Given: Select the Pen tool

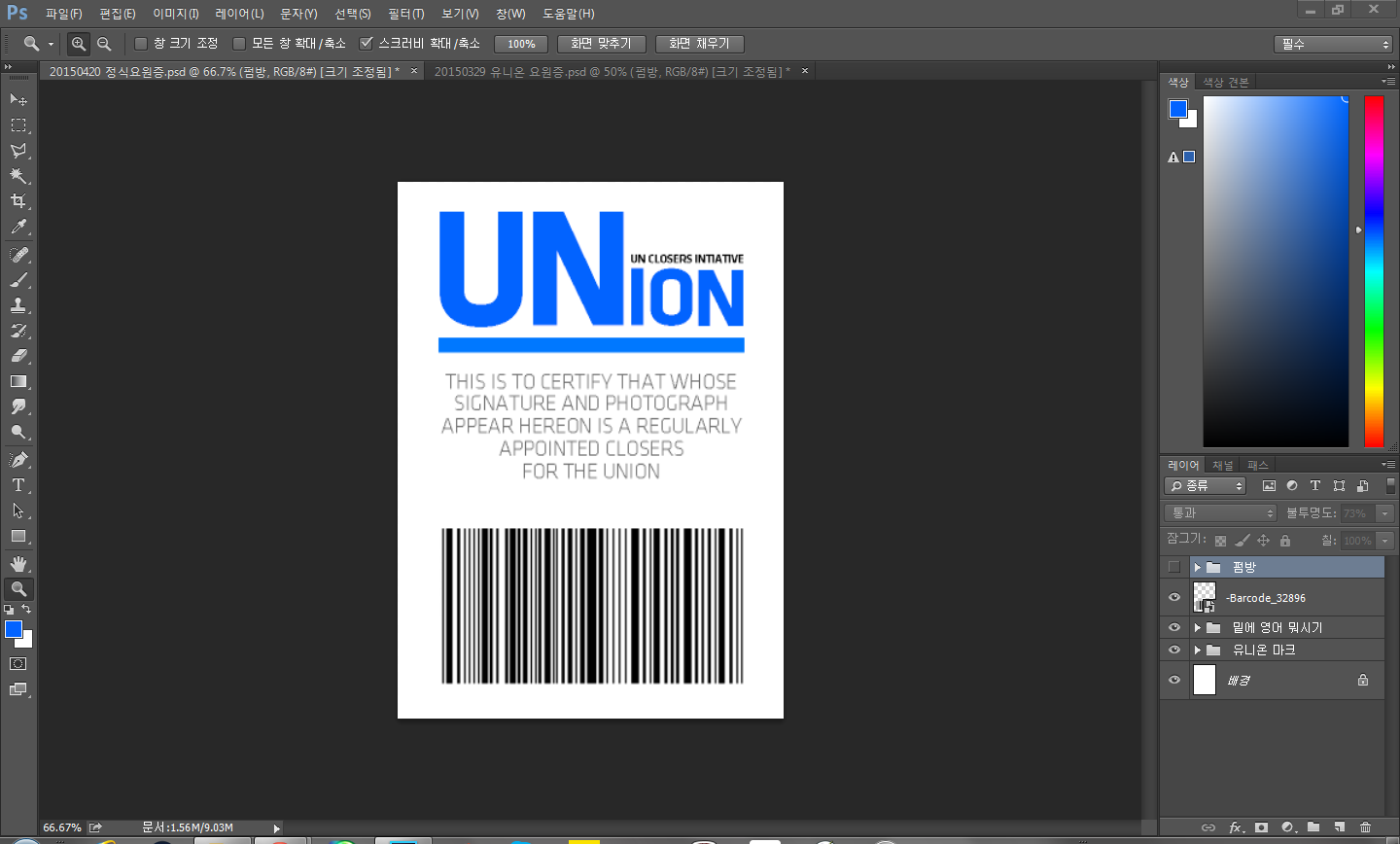Looking at the screenshot, I should 18,459.
